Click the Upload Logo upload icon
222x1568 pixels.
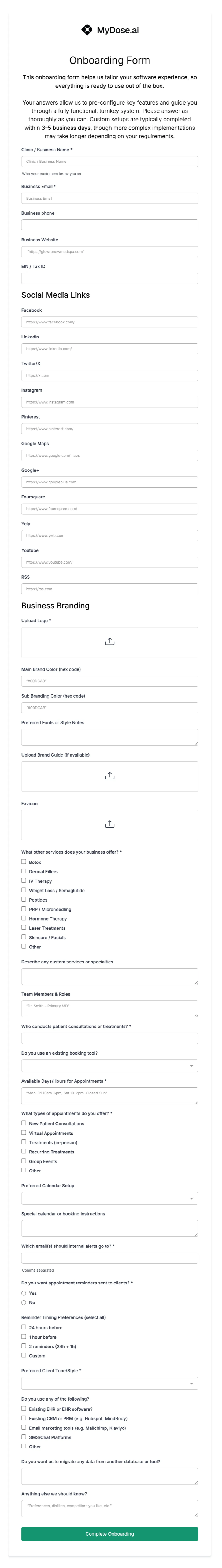[109, 642]
